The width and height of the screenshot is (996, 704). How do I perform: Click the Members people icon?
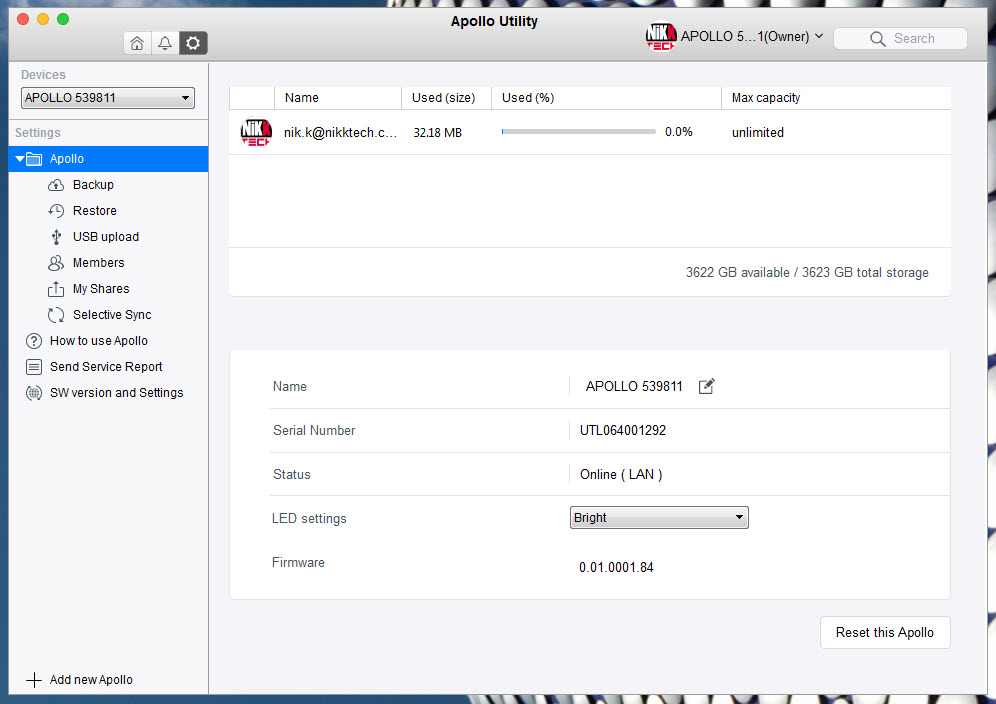(56, 263)
